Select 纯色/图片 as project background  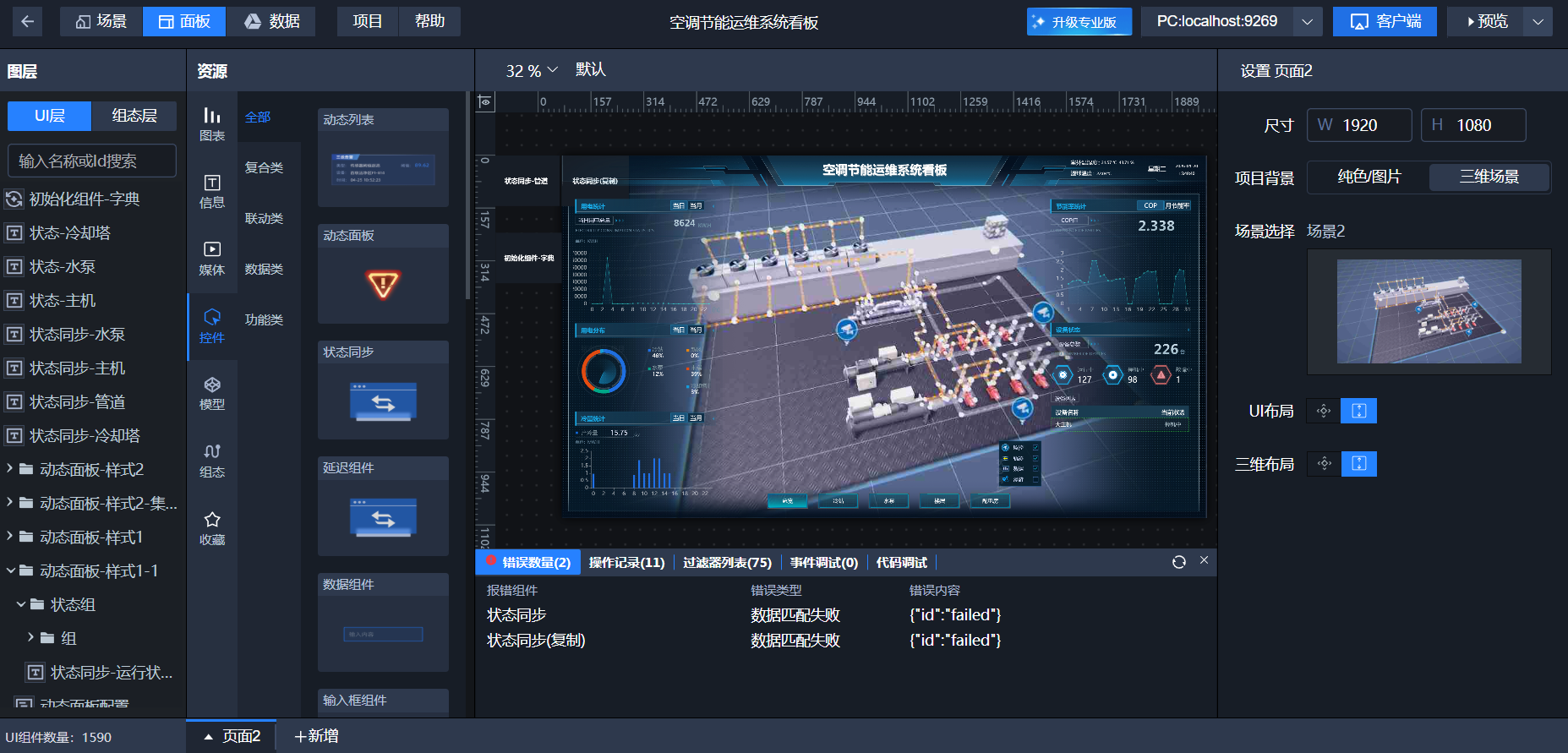[1369, 177]
